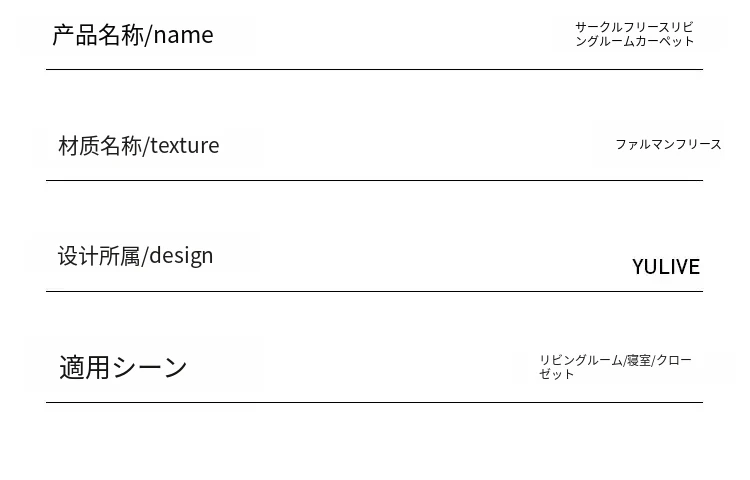Click the English word "design"
750x480 pixels.
click(181, 256)
